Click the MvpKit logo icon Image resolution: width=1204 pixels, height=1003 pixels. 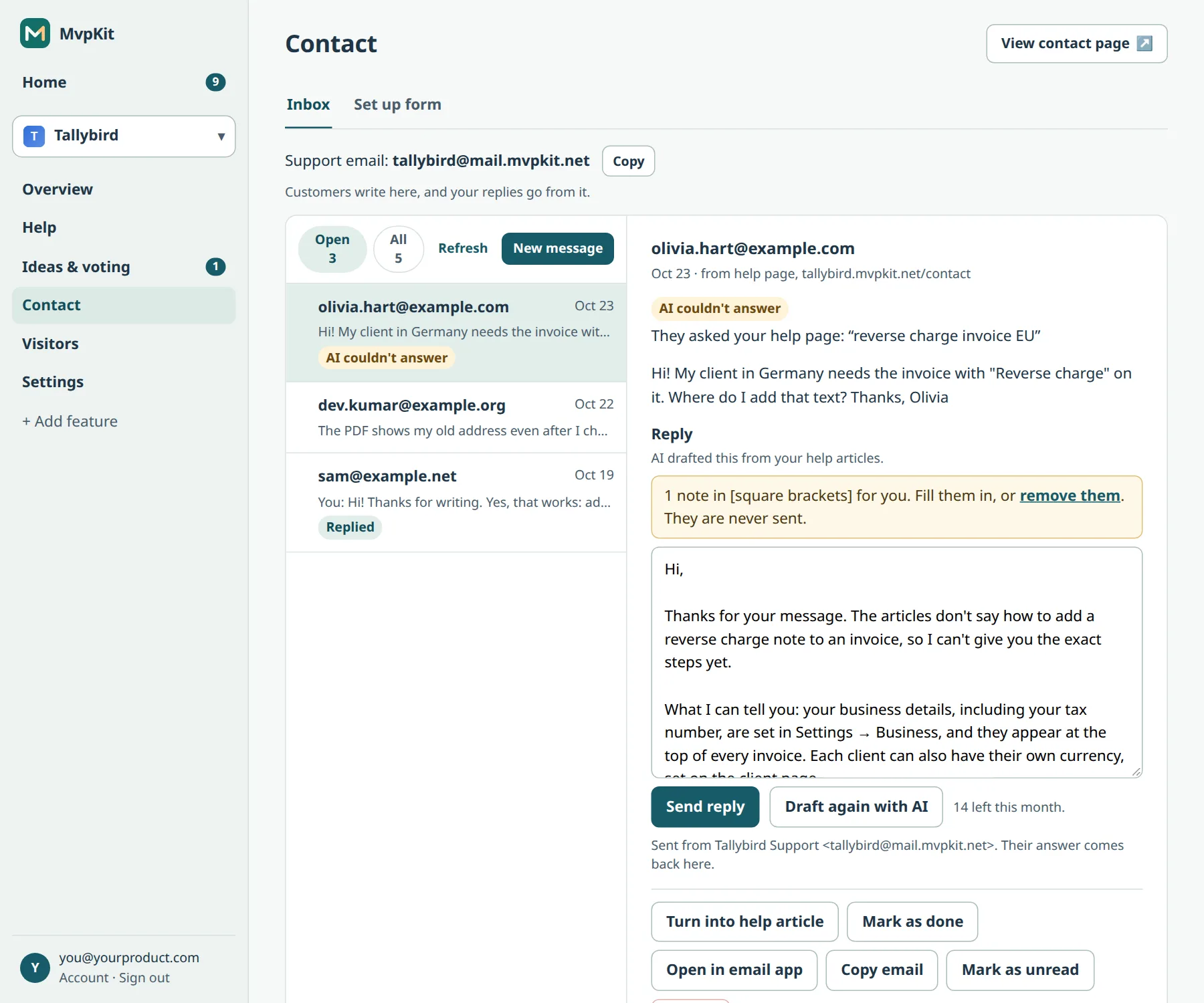[35, 33]
